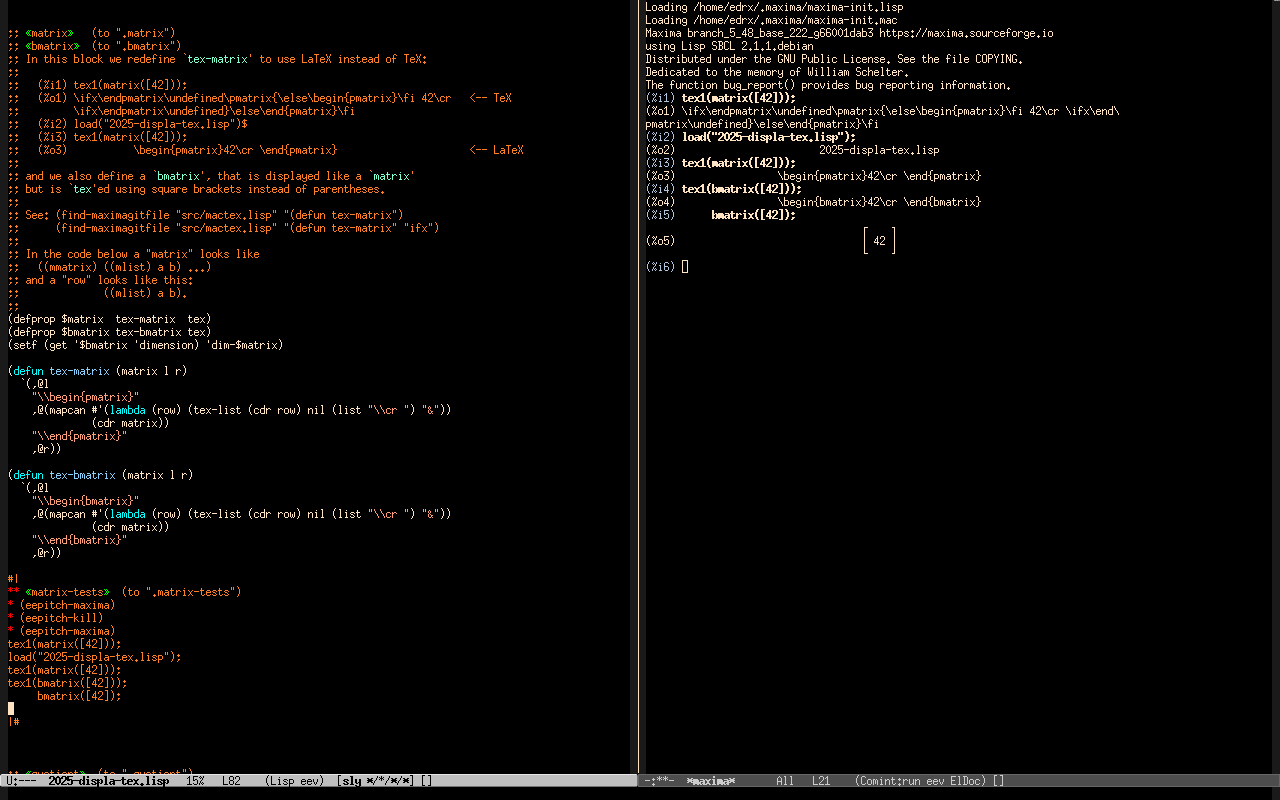Click the (eepitch-kill) line
The height and width of the screenshot is (800, 1280).
coord(61,618)
